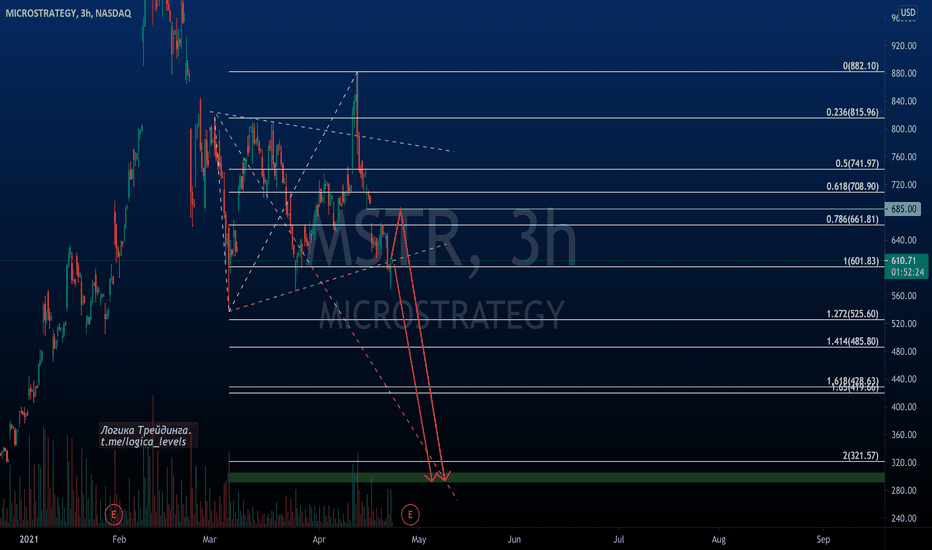The height and width of the screenshot is (550, 932).
Task: Click the 920.00 price axis label
Action: pos(903,46)
